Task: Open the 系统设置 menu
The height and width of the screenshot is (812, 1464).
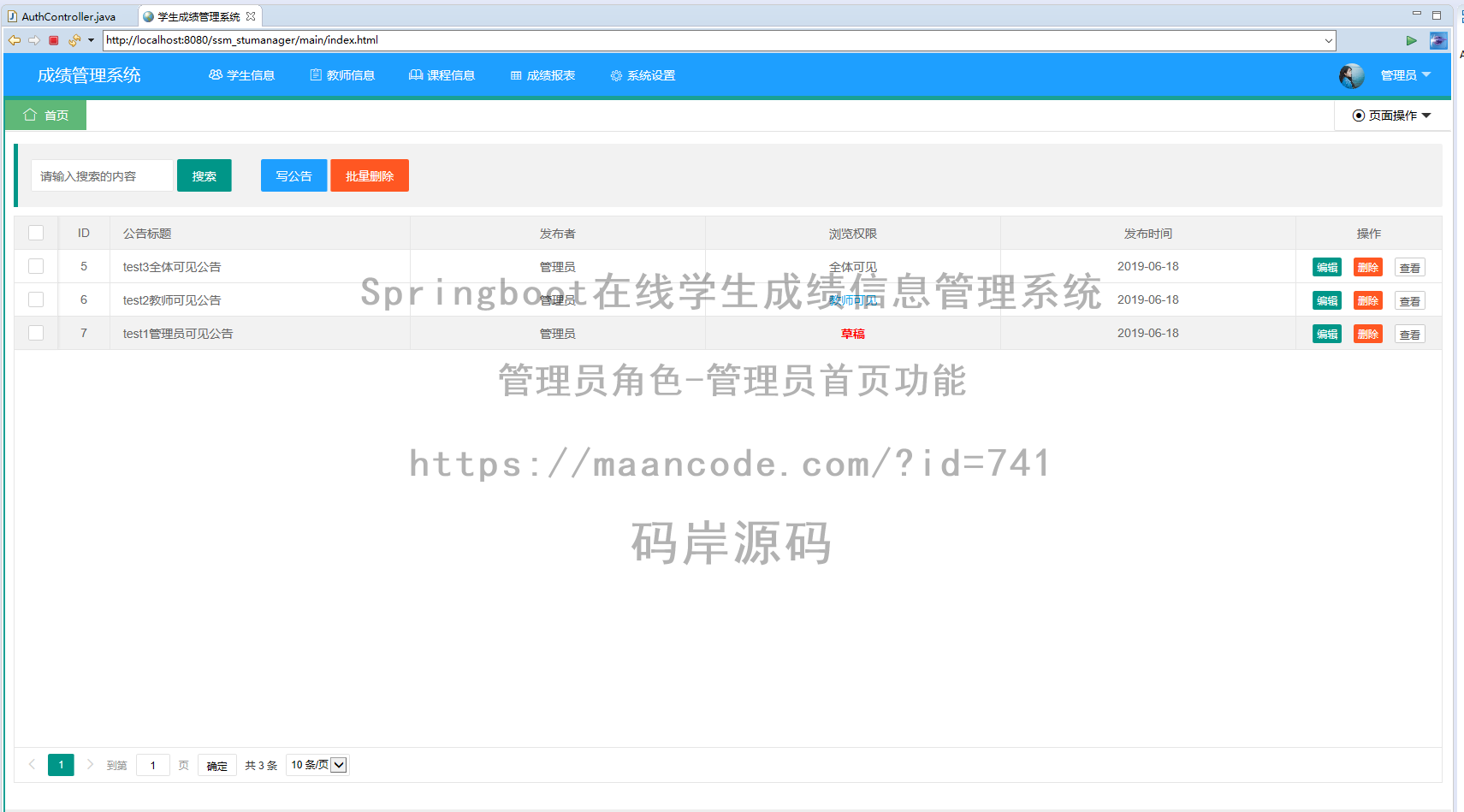Action: point(643,75)
